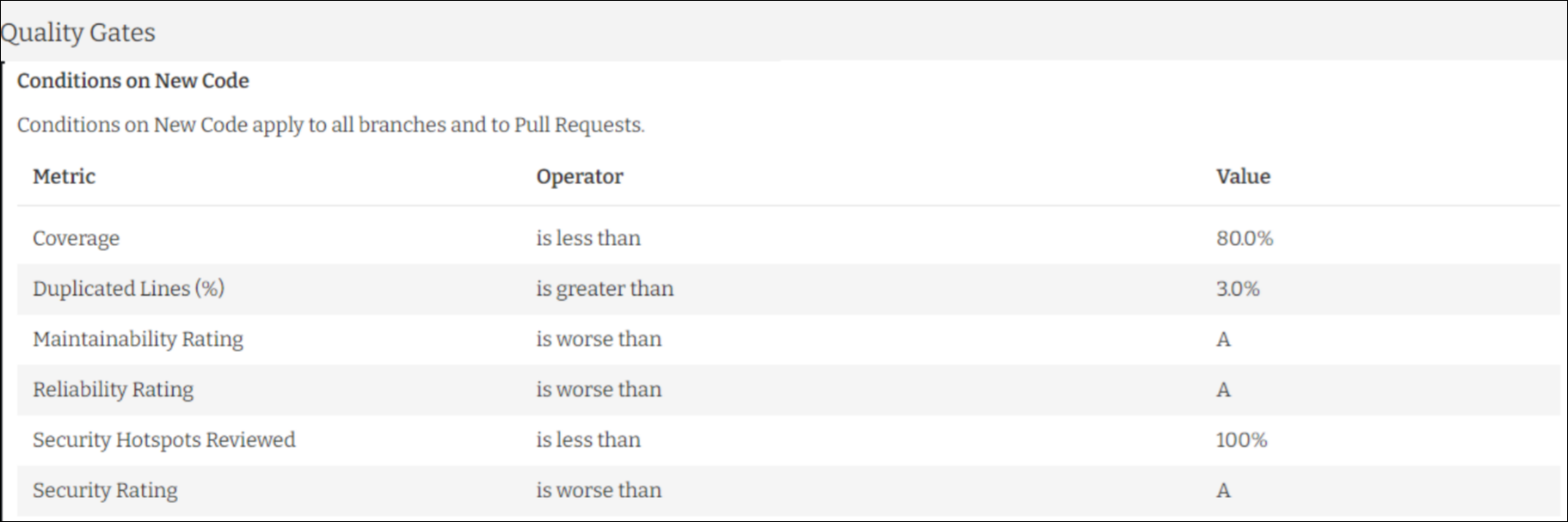Click the Value column header
Viewport: 1568px width, 522px height.
[x=1242, y=176]
